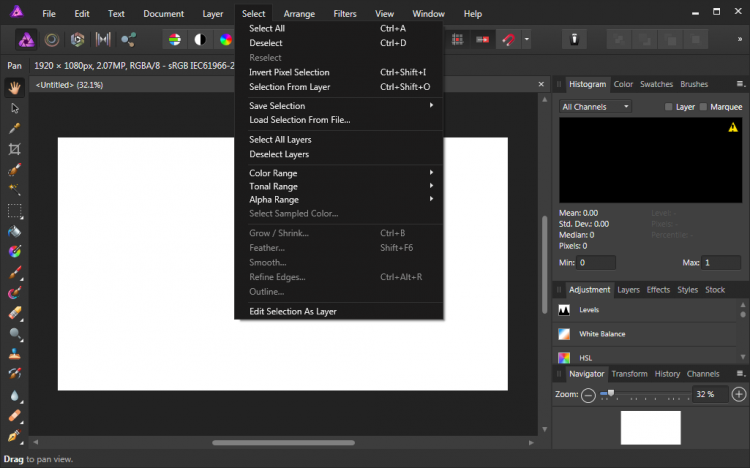The width and height of the screenshot is (750, 468).
Task: Click Select All in the menu
Action: tap(267, 29)
